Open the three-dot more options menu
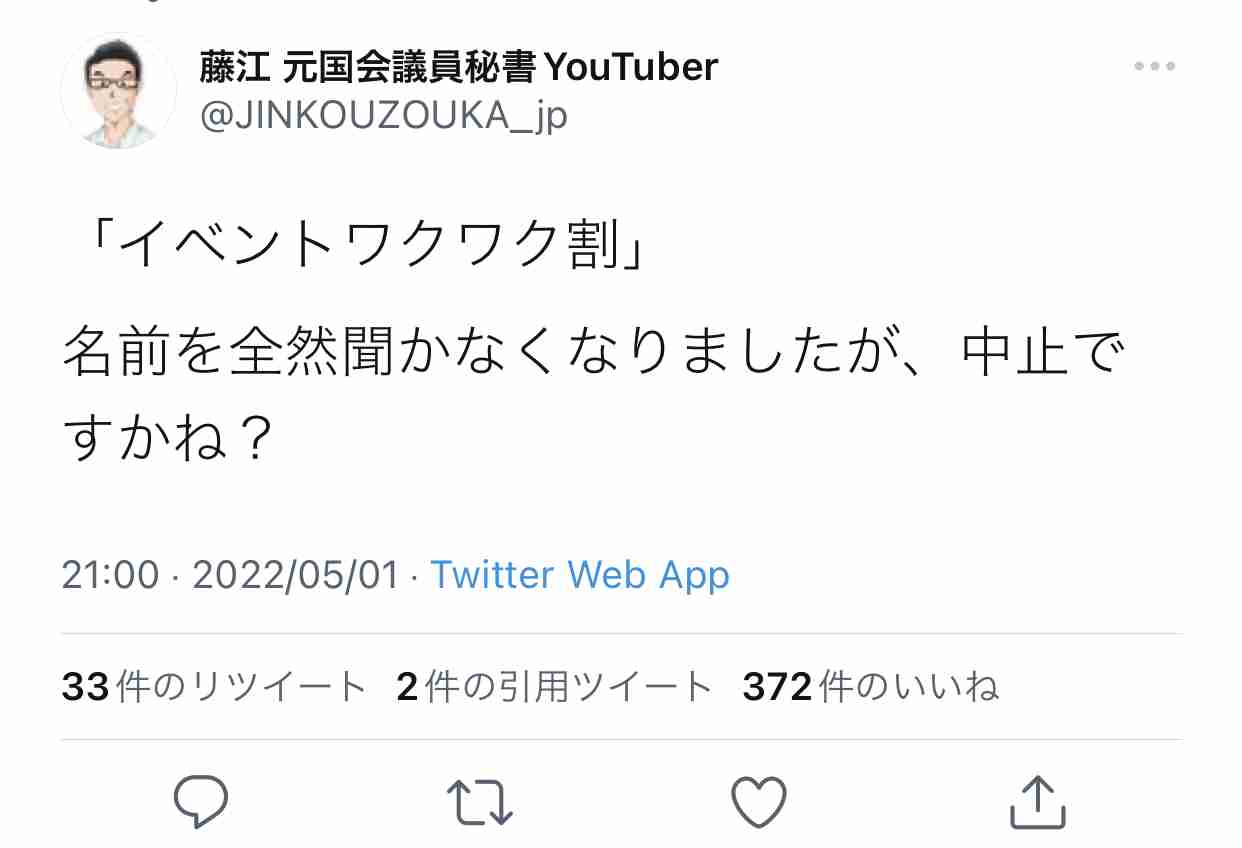Viewport: 1242px width, 848px height. pyautogui.click(x=1154, y=67)
